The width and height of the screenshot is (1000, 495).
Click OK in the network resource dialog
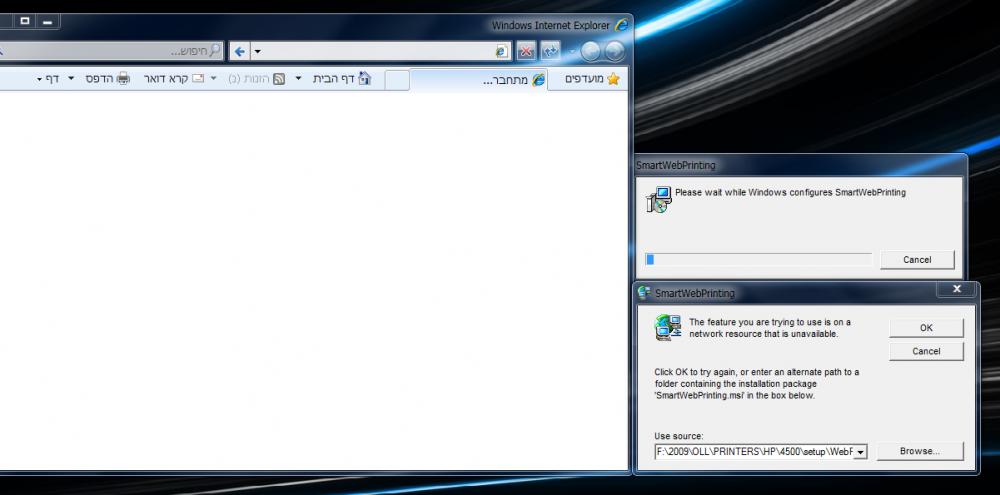click(926, 327)
